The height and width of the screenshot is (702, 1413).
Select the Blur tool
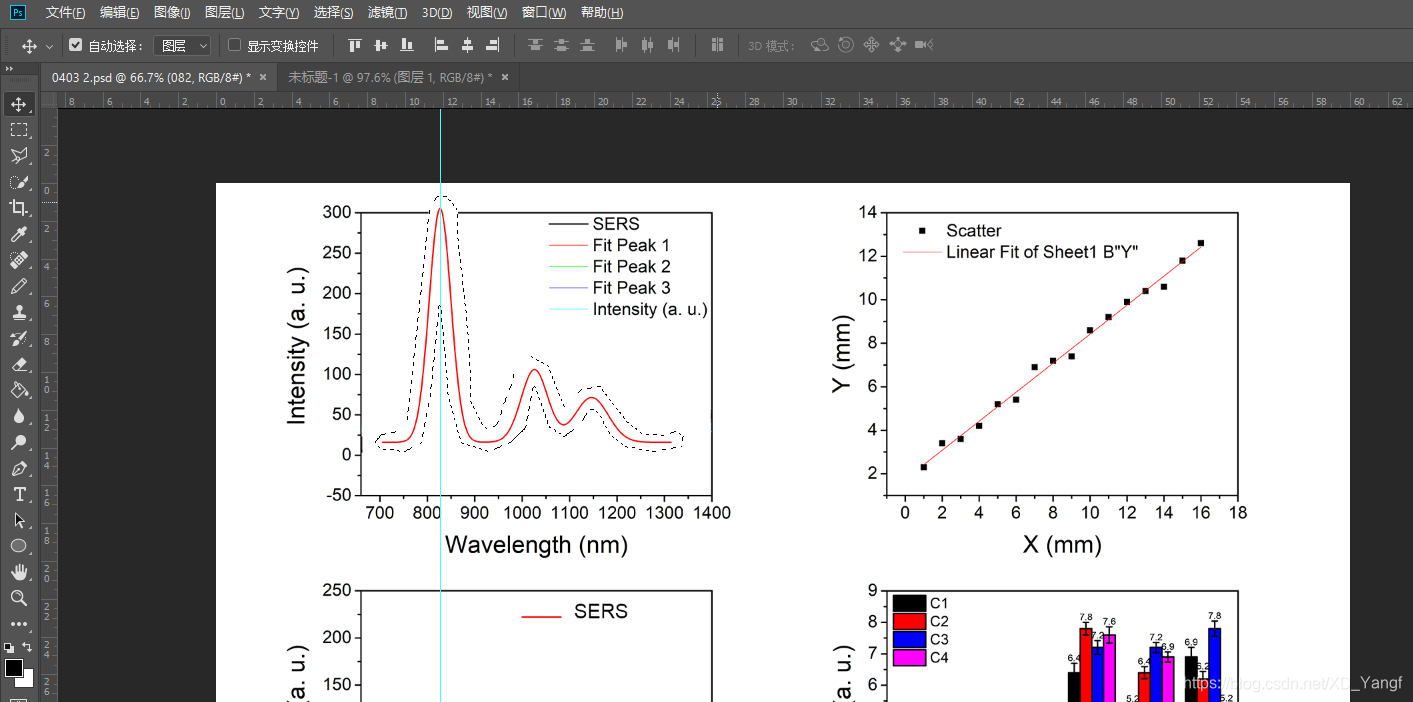pyautogui.click(x=18, y=416)
